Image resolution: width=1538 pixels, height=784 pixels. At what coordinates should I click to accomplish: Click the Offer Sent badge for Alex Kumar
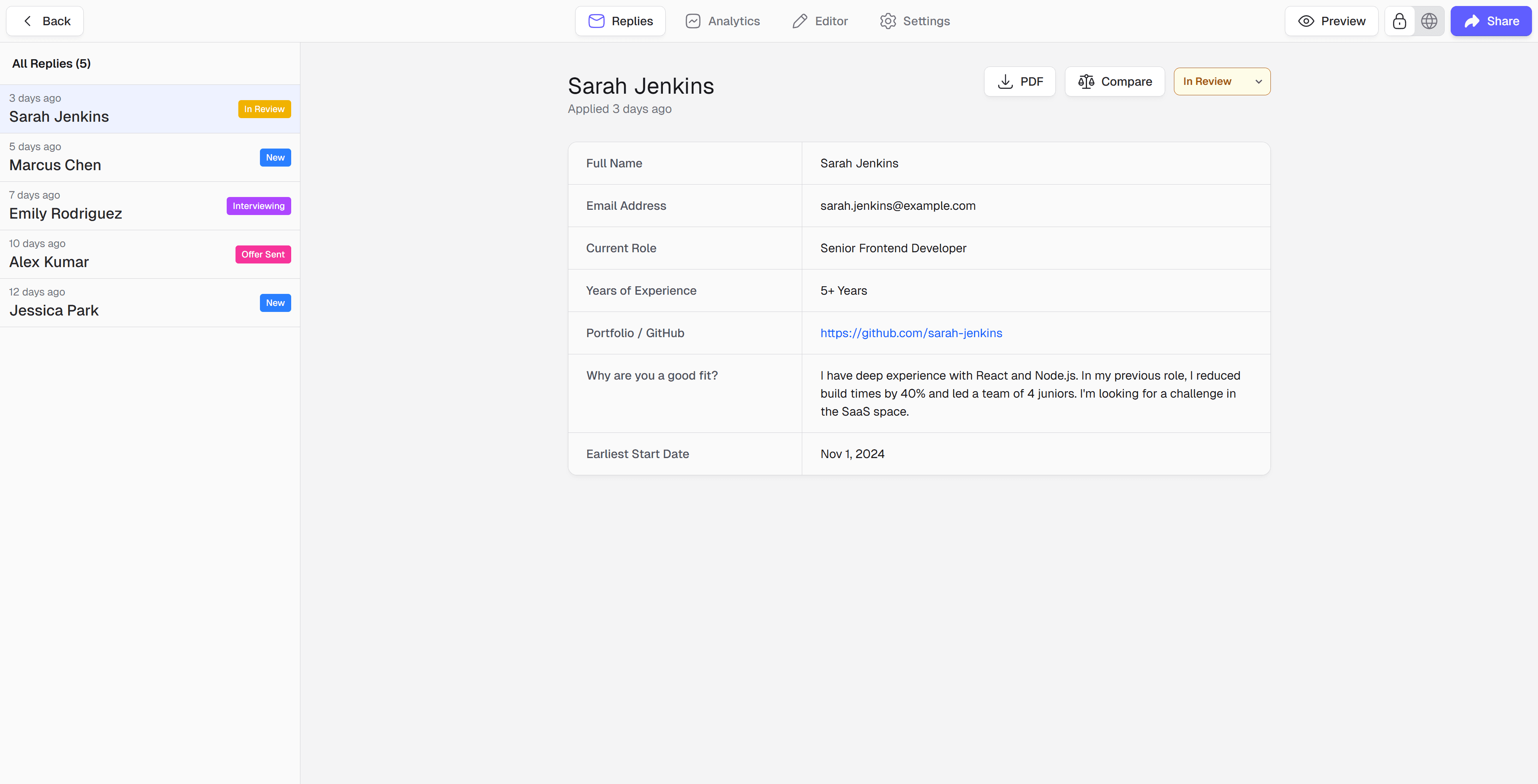click(263, 254)
